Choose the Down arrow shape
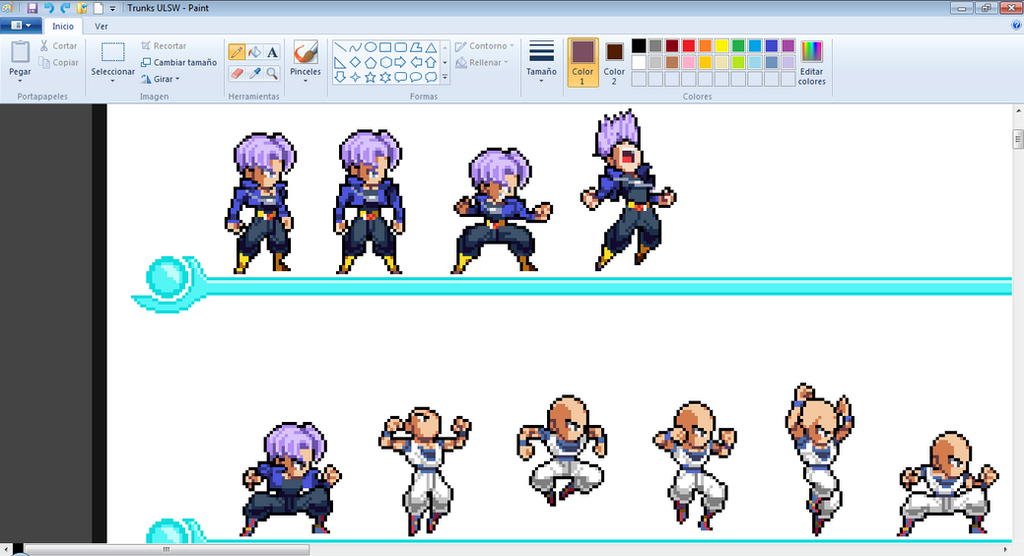This screenshot has width=1024, height=556. pyautogui.click(x=340, y=77)
